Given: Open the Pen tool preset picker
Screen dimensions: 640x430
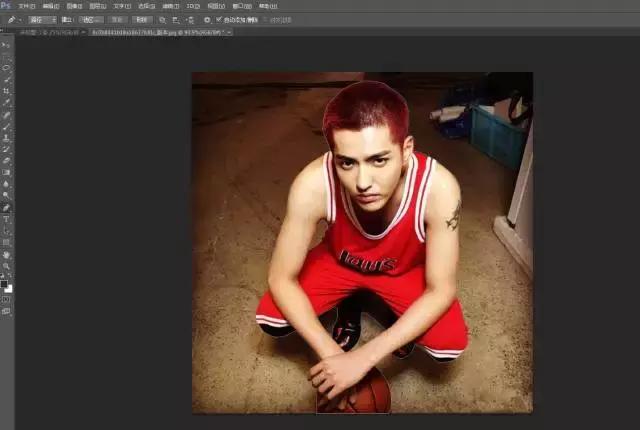Looking at the screenshot, I should click(x=14, y=19).
